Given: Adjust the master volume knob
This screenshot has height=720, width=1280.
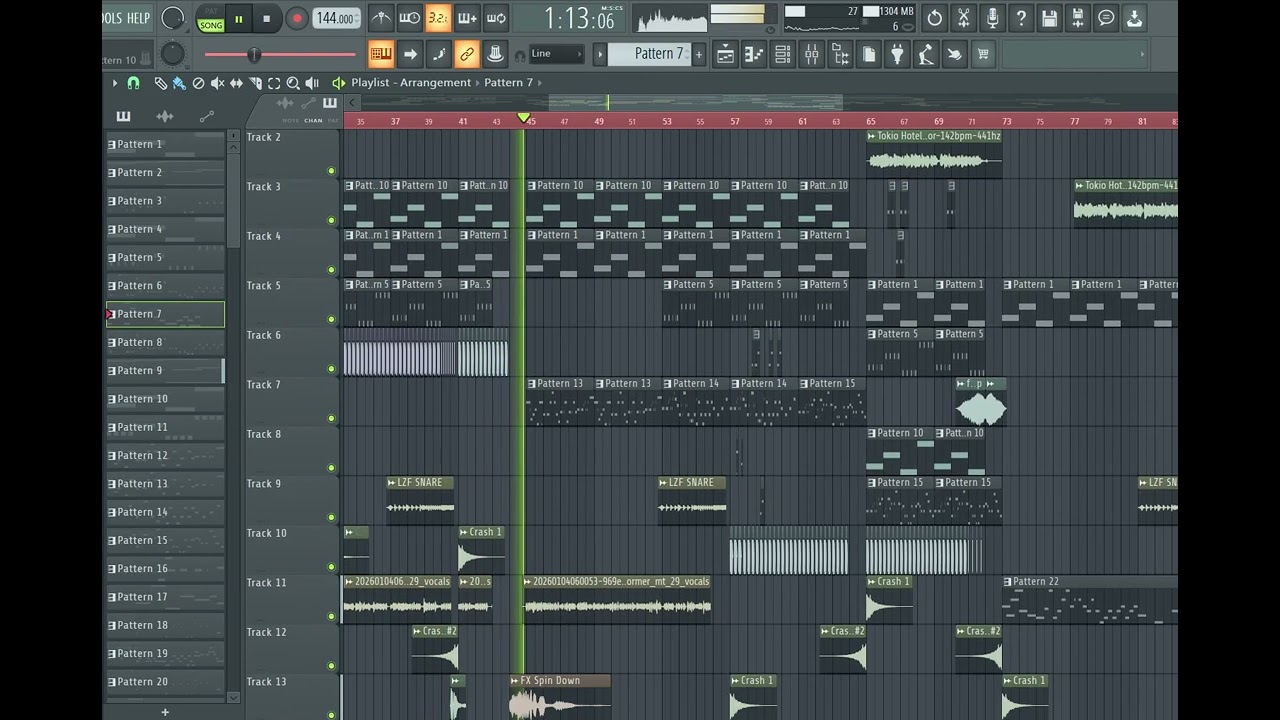Looking at the screenshot, I should [x=173, y=18].
